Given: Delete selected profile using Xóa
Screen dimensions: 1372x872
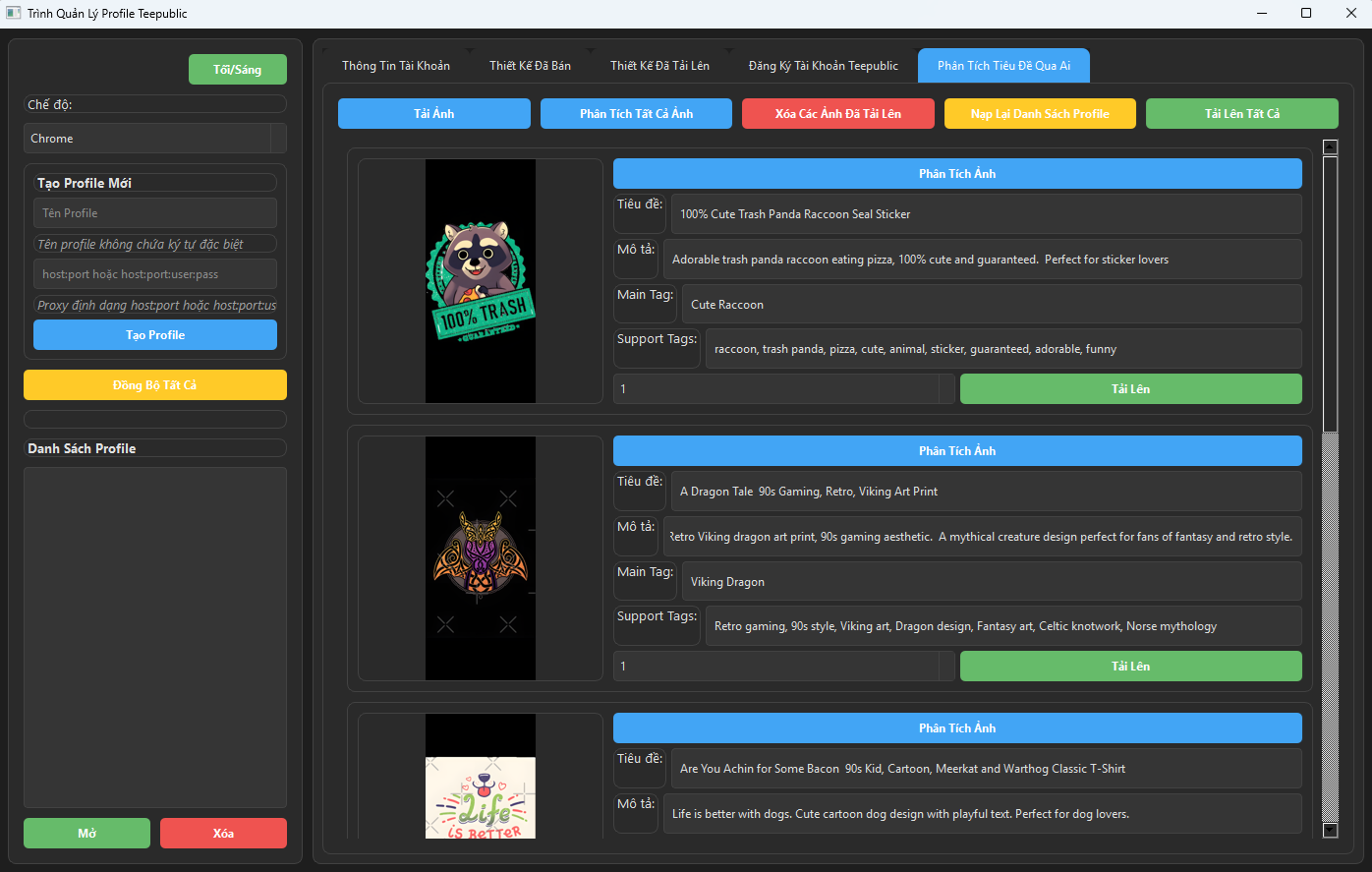Looking at the screenshot, I should 223,833.
